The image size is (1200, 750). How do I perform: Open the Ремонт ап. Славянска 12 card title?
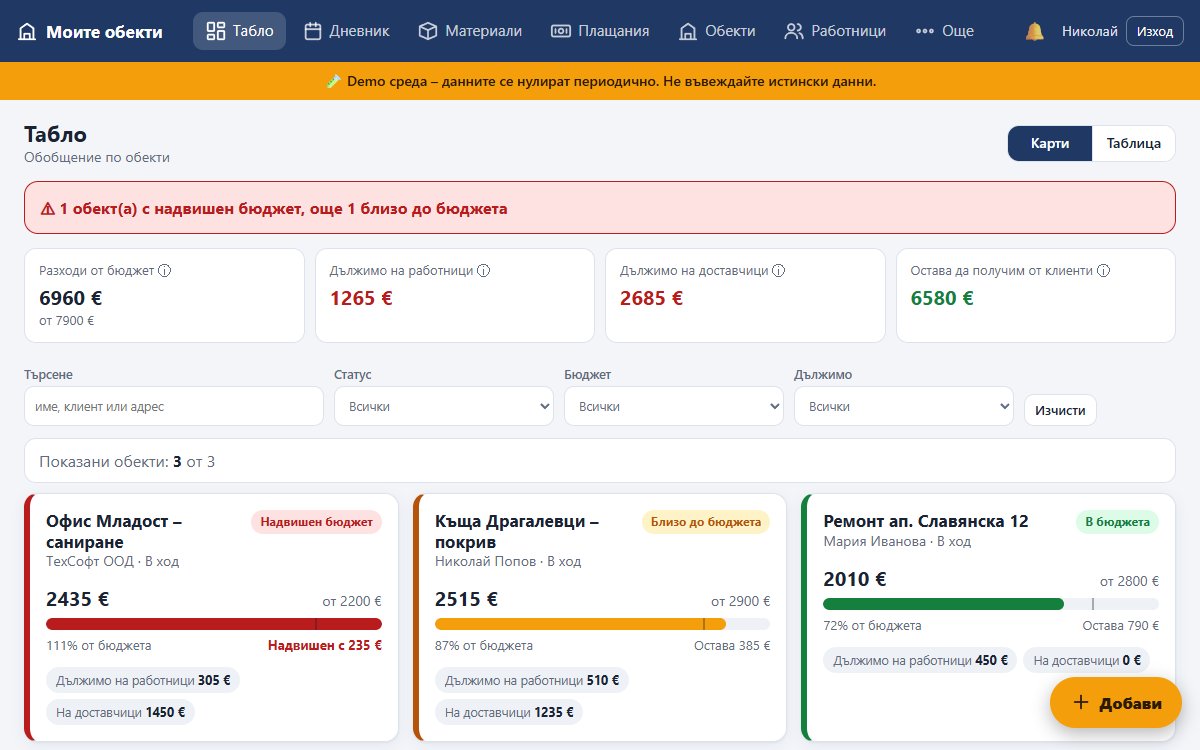pyautogui.click(x=926, y=521)
